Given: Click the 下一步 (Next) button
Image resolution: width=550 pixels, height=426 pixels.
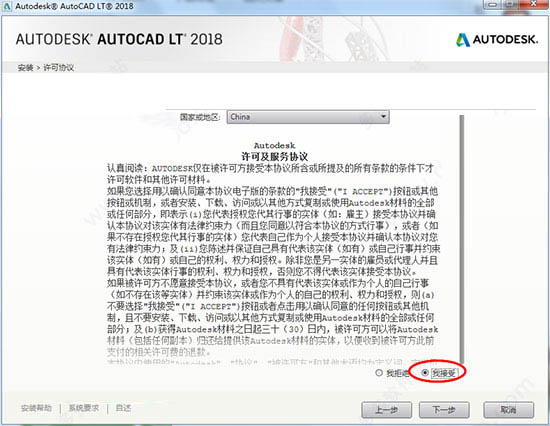Looking at the screenshot, I should point(444,410).
